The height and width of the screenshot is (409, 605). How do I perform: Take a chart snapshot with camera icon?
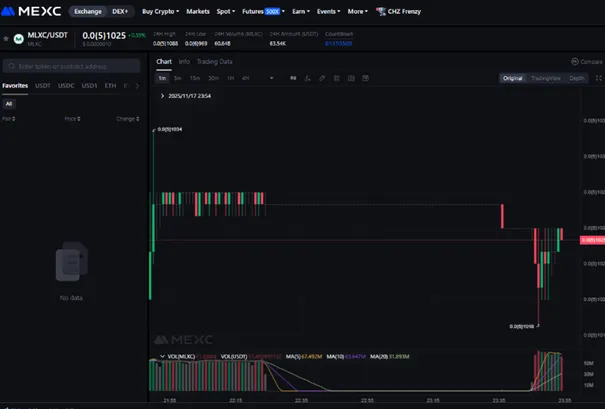tap(351, 78)
